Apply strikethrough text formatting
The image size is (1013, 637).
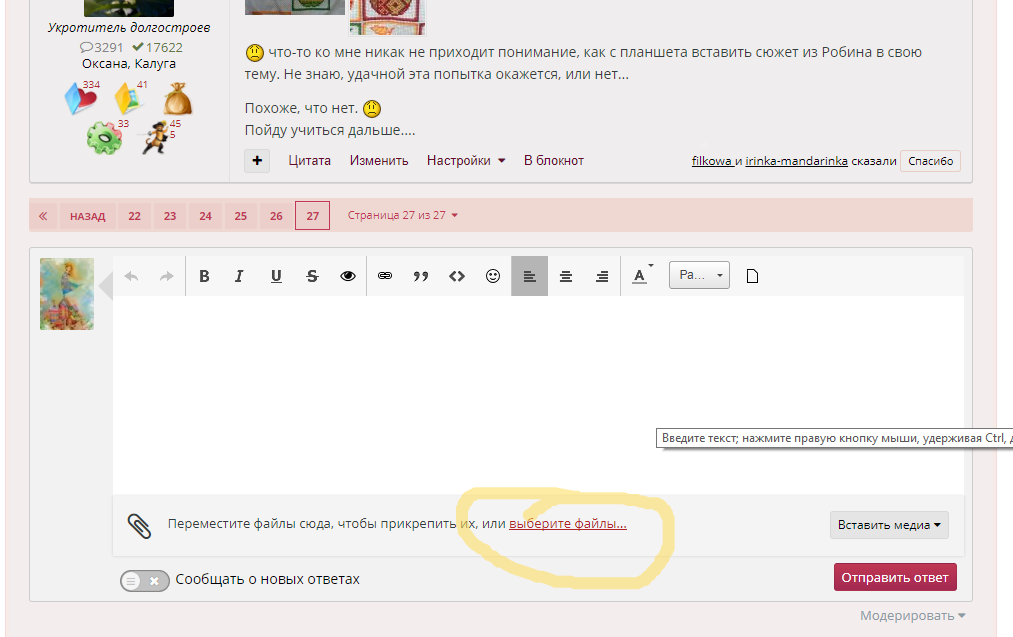(x=312, y=276)
